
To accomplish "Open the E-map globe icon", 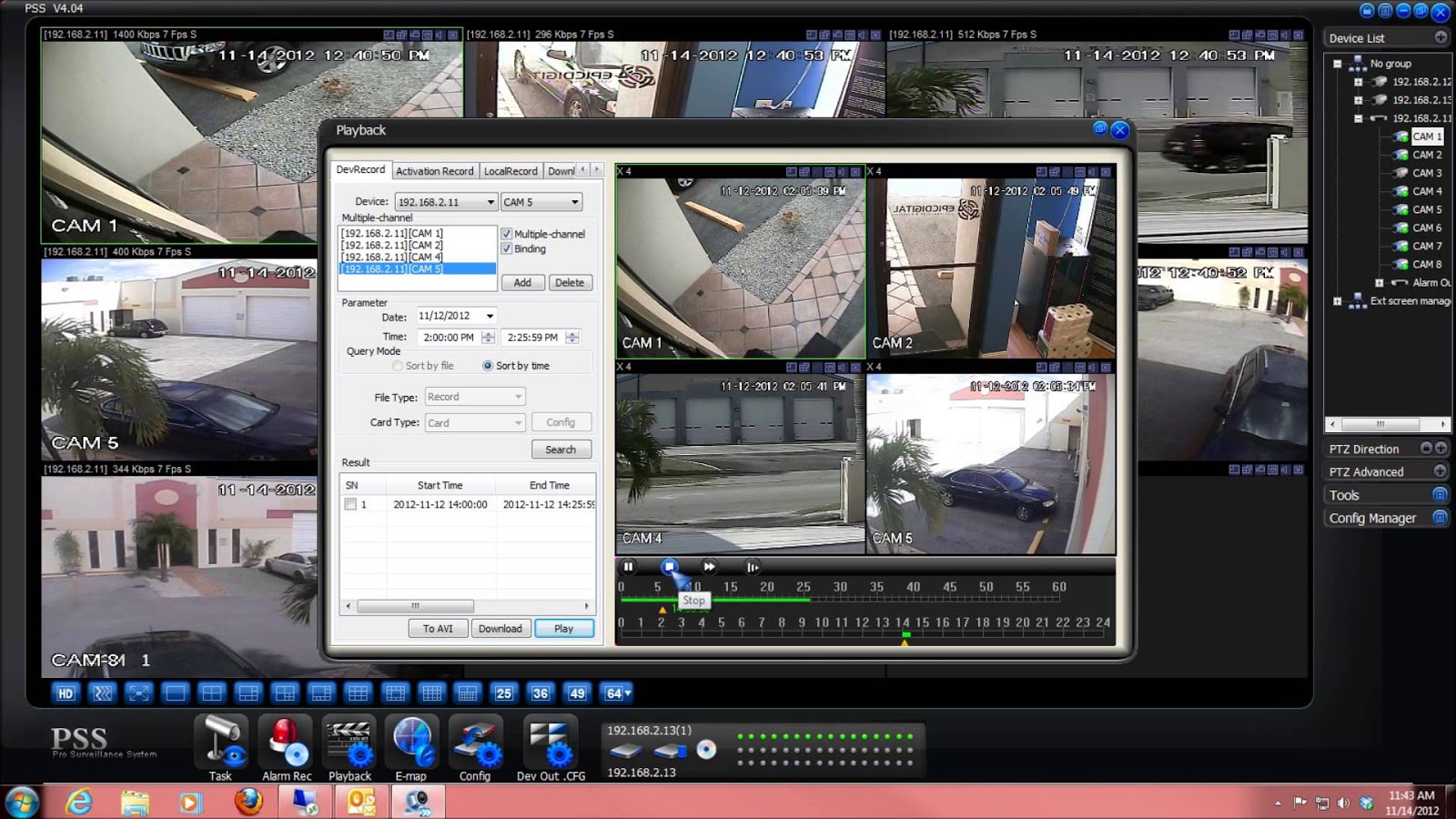I will point(411,743).
